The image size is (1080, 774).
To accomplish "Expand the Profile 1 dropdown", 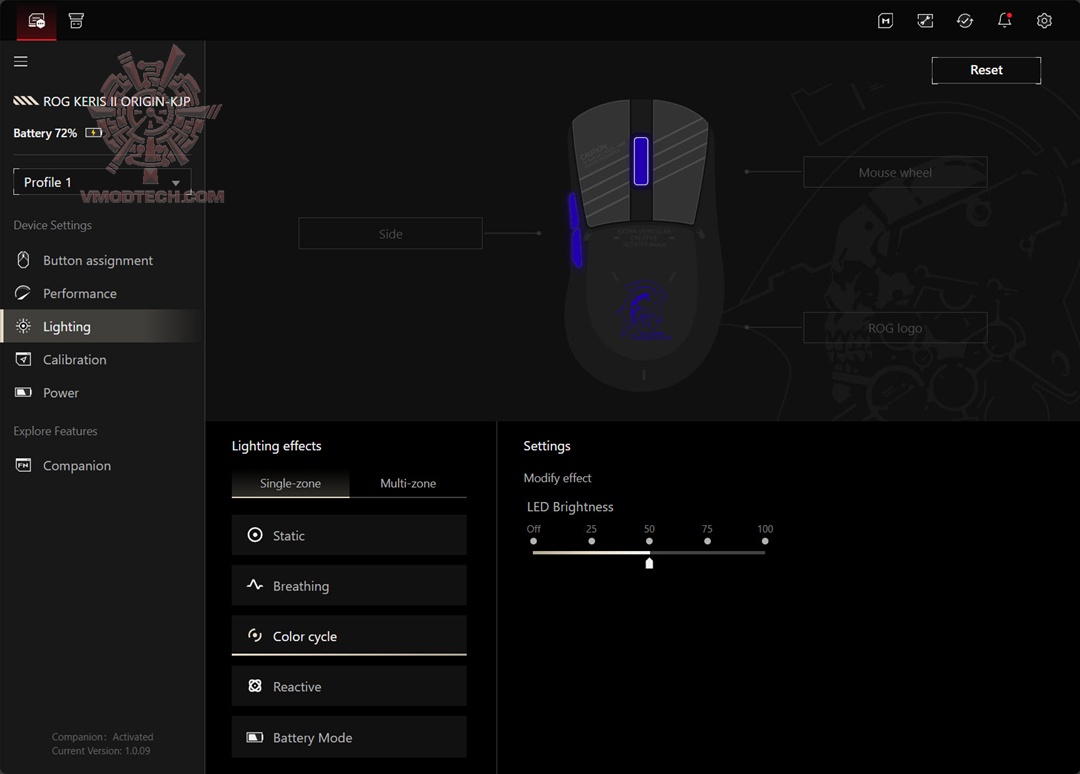I will [102, 182].
